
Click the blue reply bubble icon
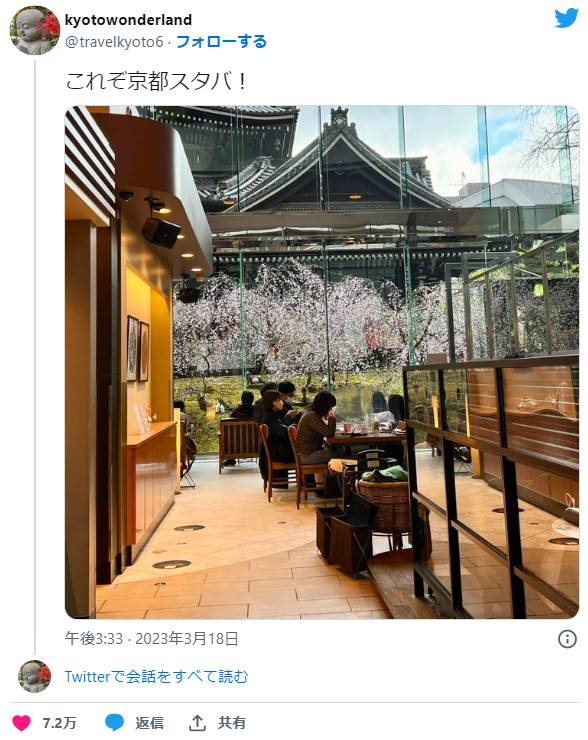pos(115,723)
